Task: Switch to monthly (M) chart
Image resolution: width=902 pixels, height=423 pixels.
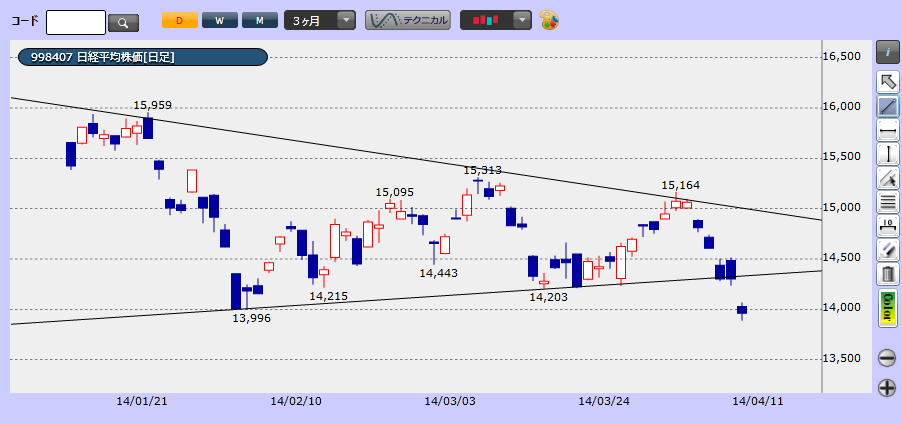Action: point(259,21)
